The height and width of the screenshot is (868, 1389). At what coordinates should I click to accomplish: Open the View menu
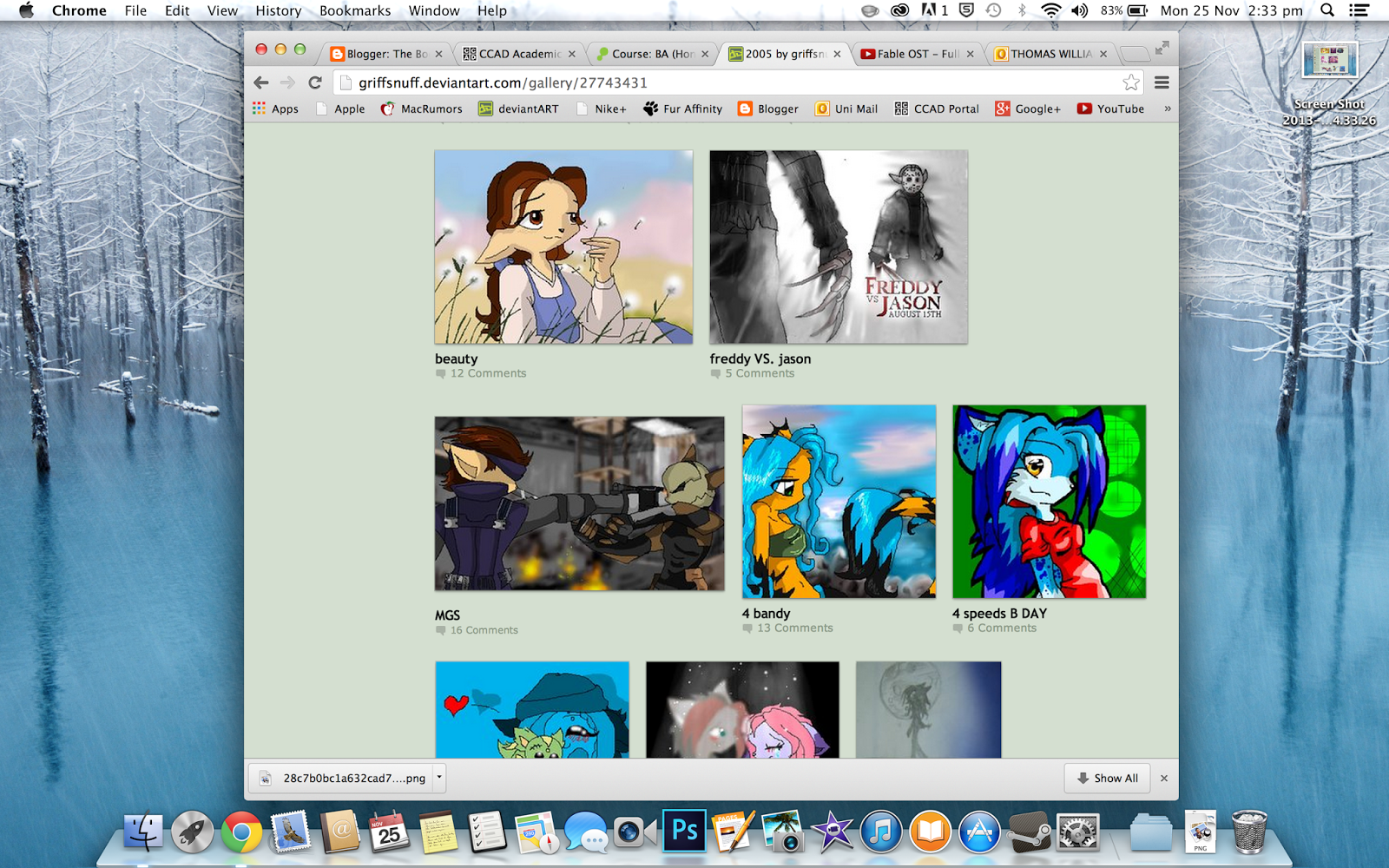[x=222, y=10]
